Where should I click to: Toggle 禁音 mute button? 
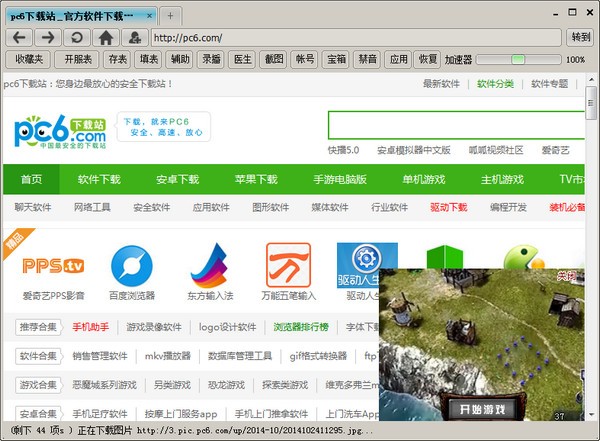pos(367,59)
